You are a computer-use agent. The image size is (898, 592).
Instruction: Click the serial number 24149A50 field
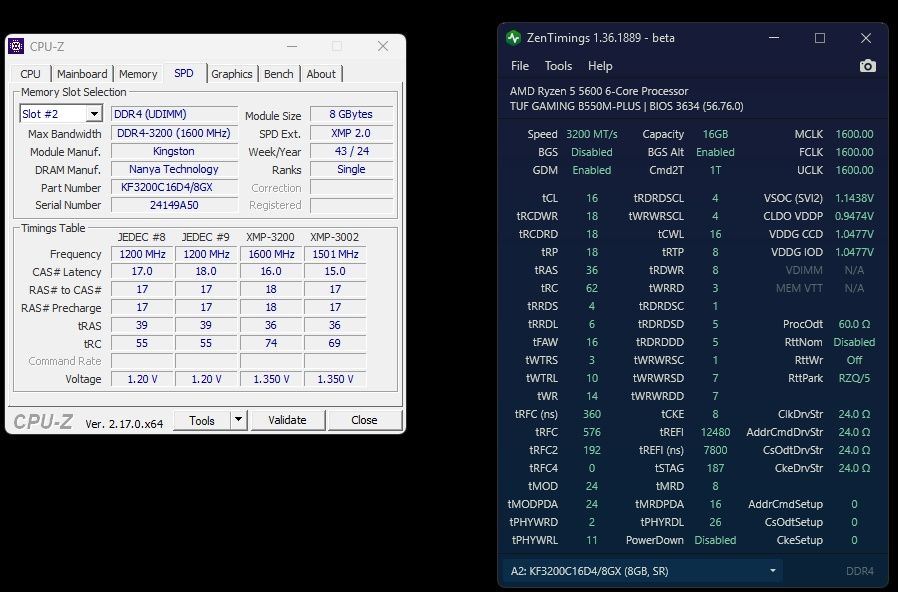[174, 205]
